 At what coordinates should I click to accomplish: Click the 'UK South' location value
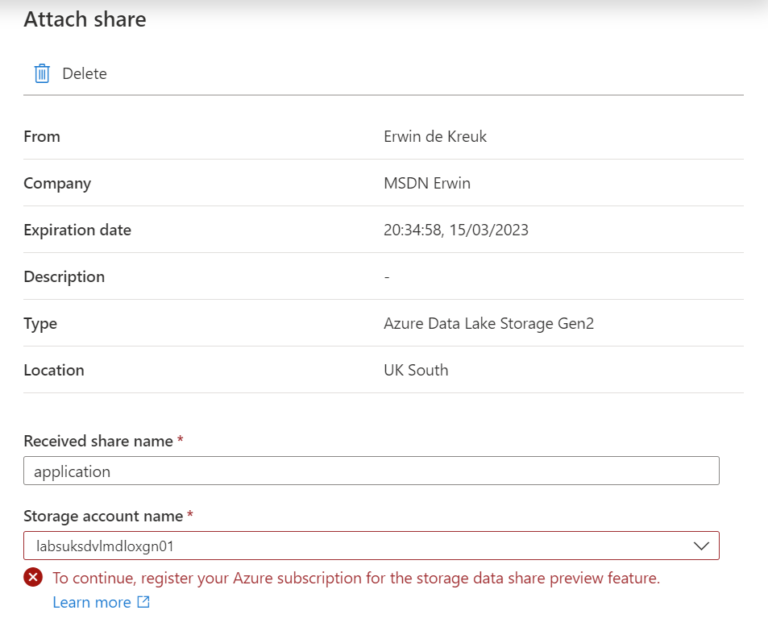[416, 370]
